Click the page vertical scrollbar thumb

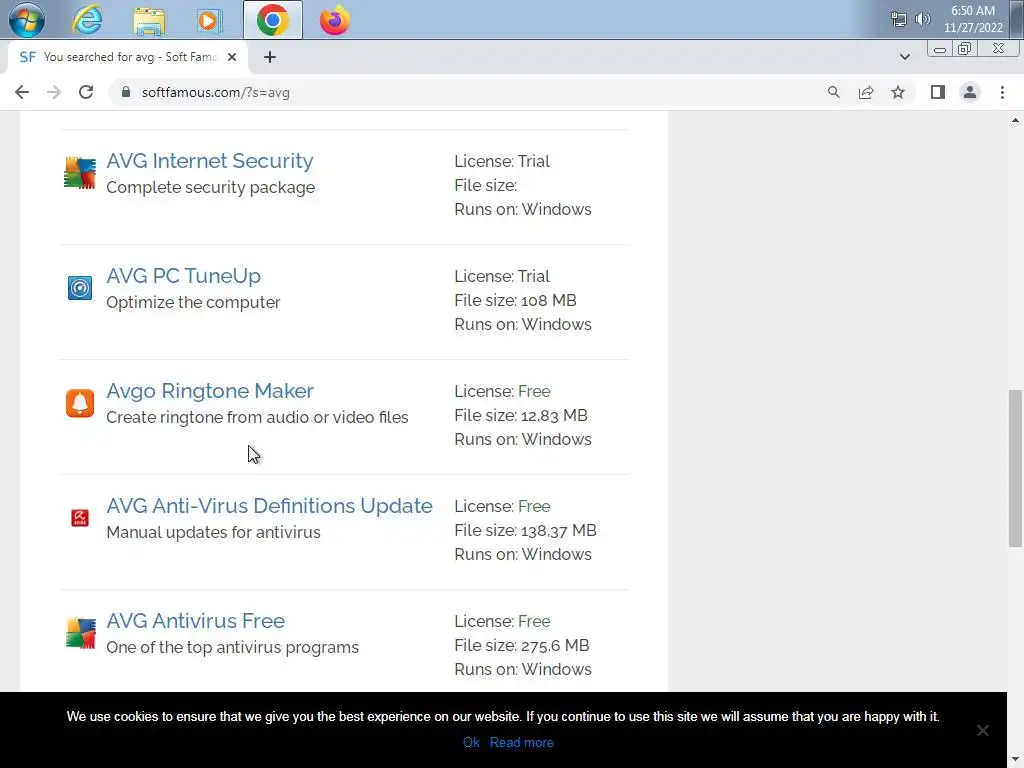(x=1015, y=468)
